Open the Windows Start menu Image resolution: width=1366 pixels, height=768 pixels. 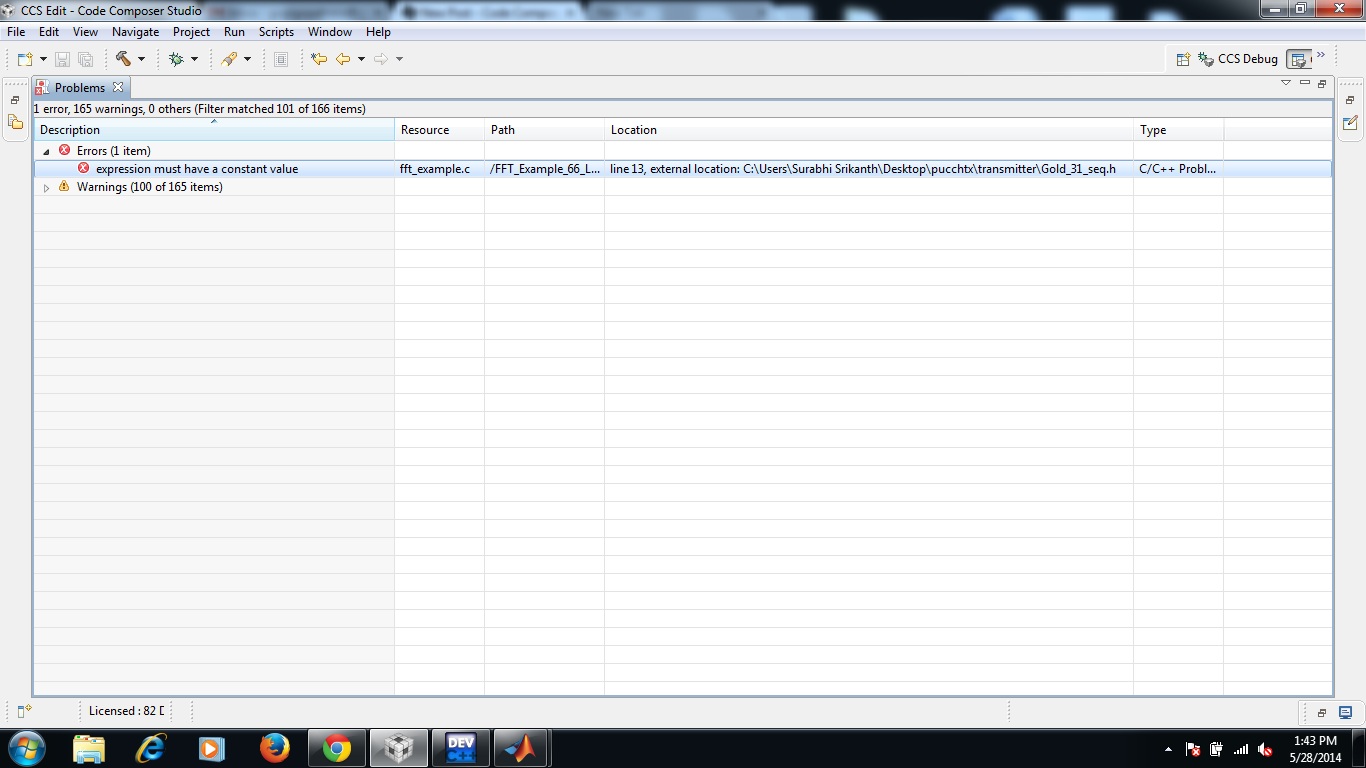pos(26,748)
